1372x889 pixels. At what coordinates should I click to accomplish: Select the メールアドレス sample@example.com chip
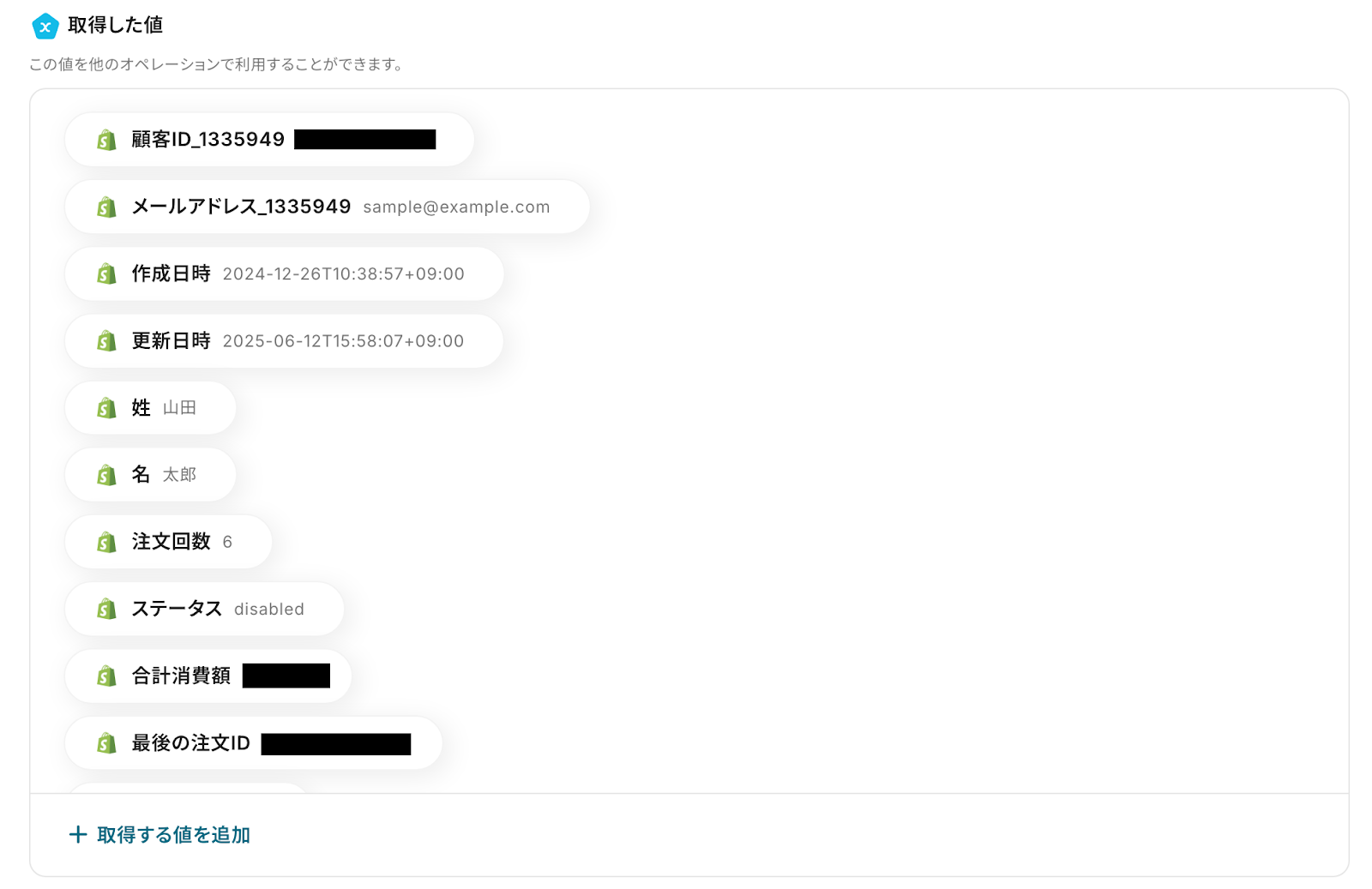tap(328, 207)
